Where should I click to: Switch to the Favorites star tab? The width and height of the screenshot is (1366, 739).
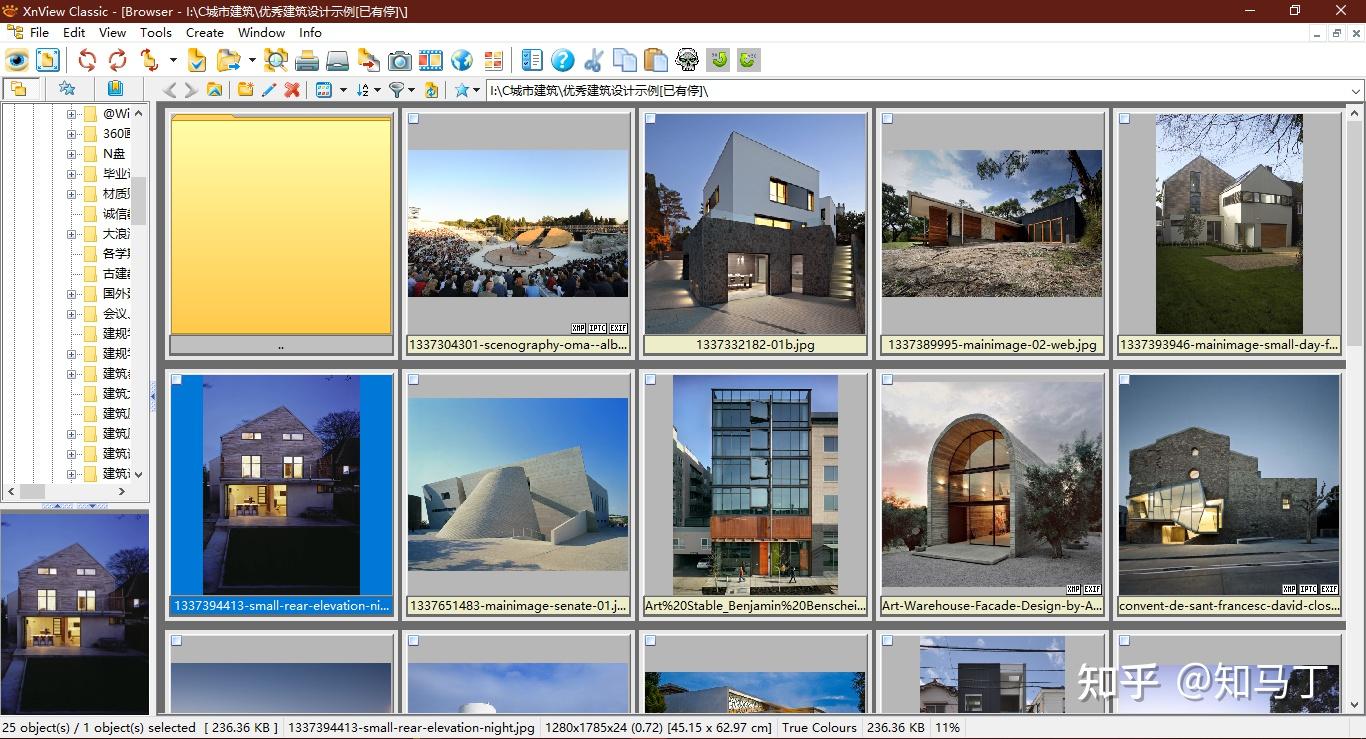click(x=67, y=89)
